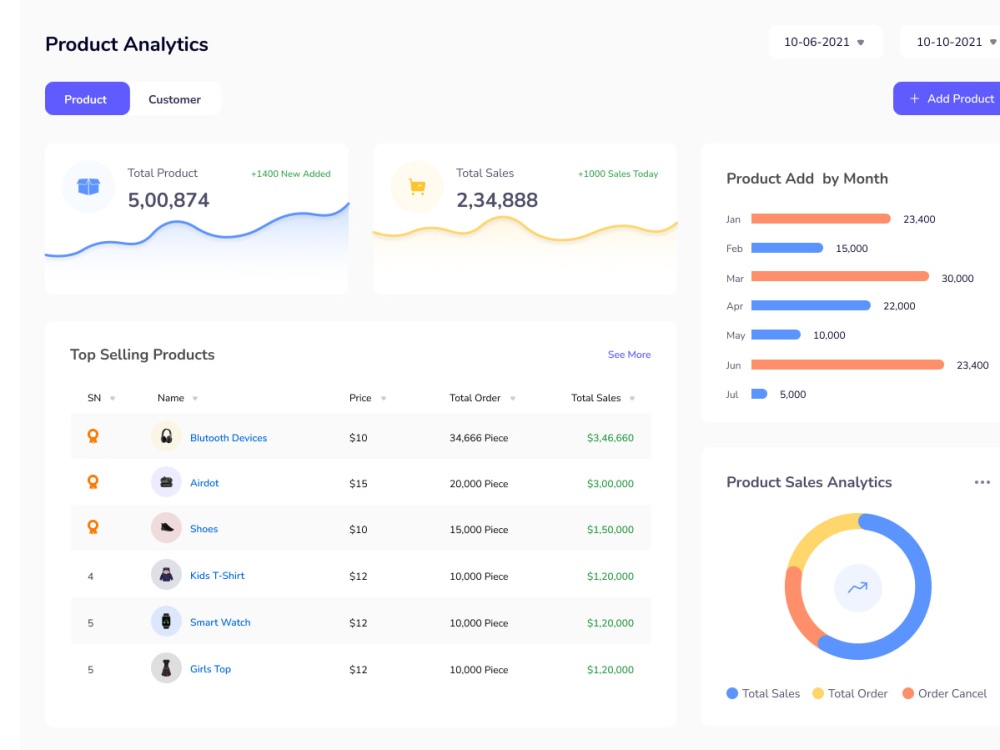
Task: Switch to the Customer tab
Action: [175, 99]
